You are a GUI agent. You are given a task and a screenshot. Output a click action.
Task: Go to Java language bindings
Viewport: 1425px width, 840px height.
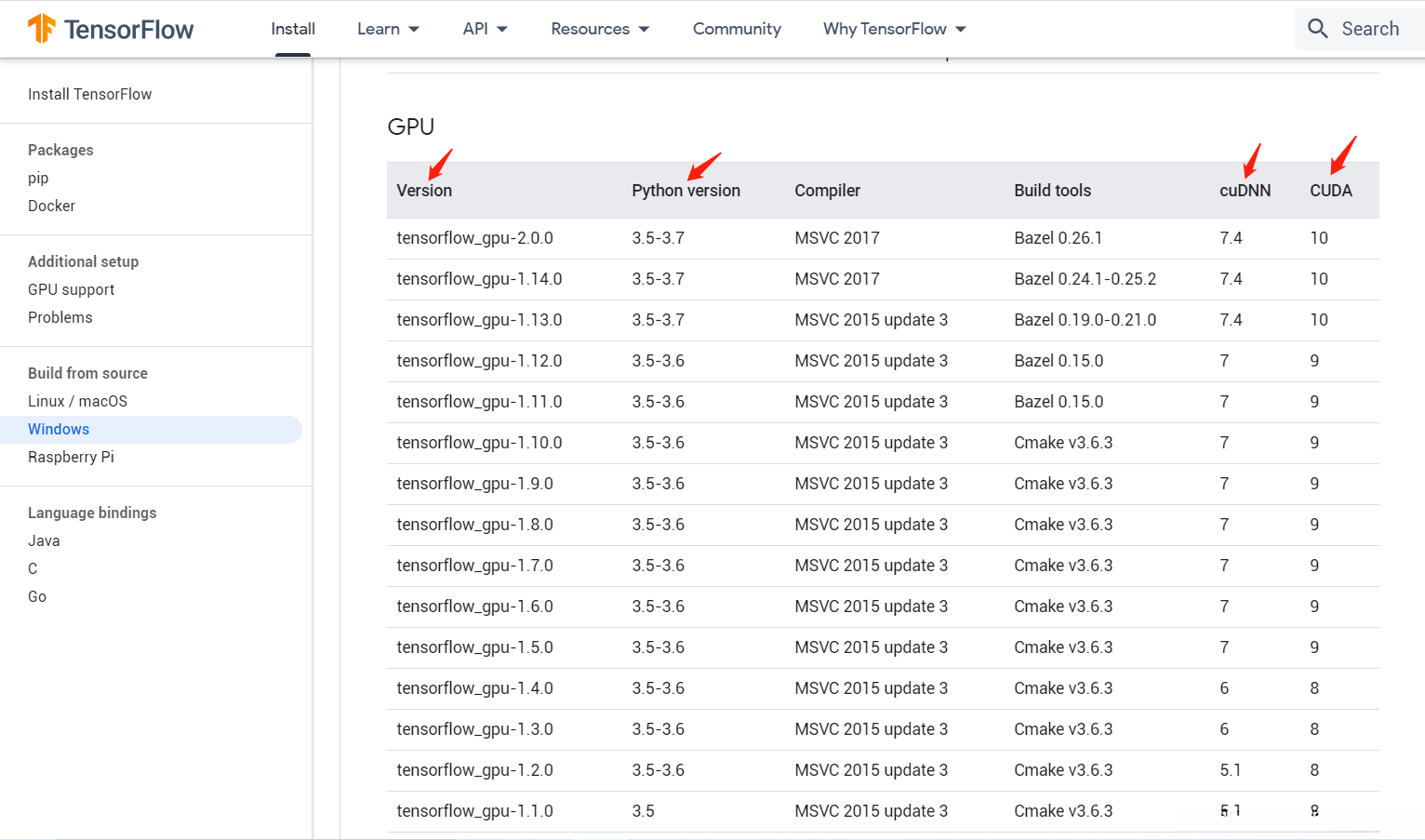click(44, 540)
